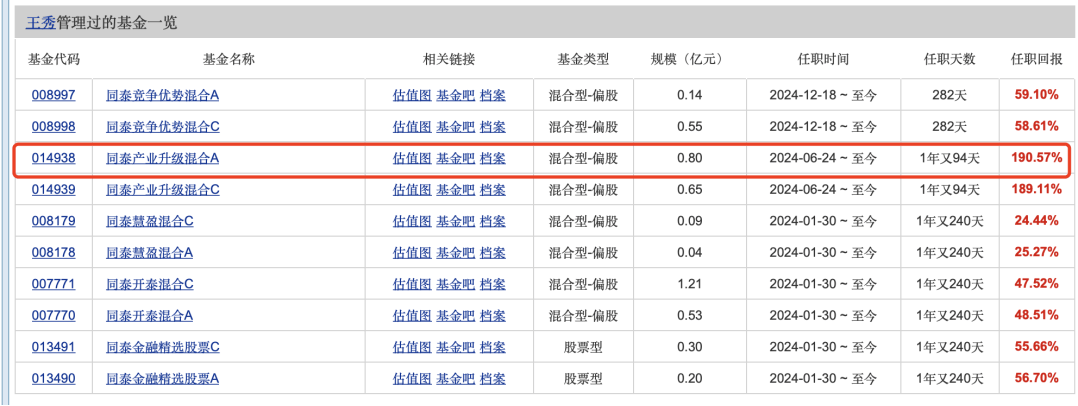Open 同泰金融精选股票C fund link
This screenshot has height=406, width=1078.
[162, 347]
